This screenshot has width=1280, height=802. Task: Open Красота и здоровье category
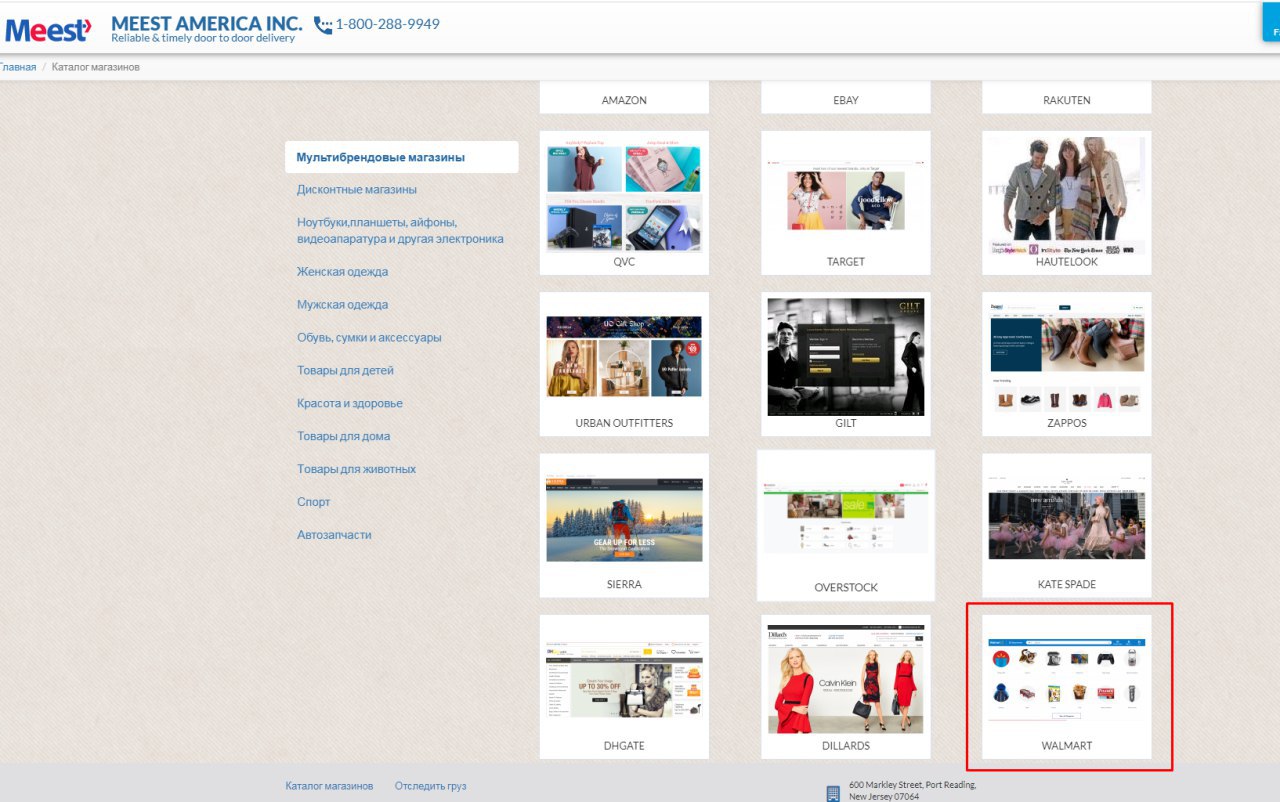pos(350,403)
